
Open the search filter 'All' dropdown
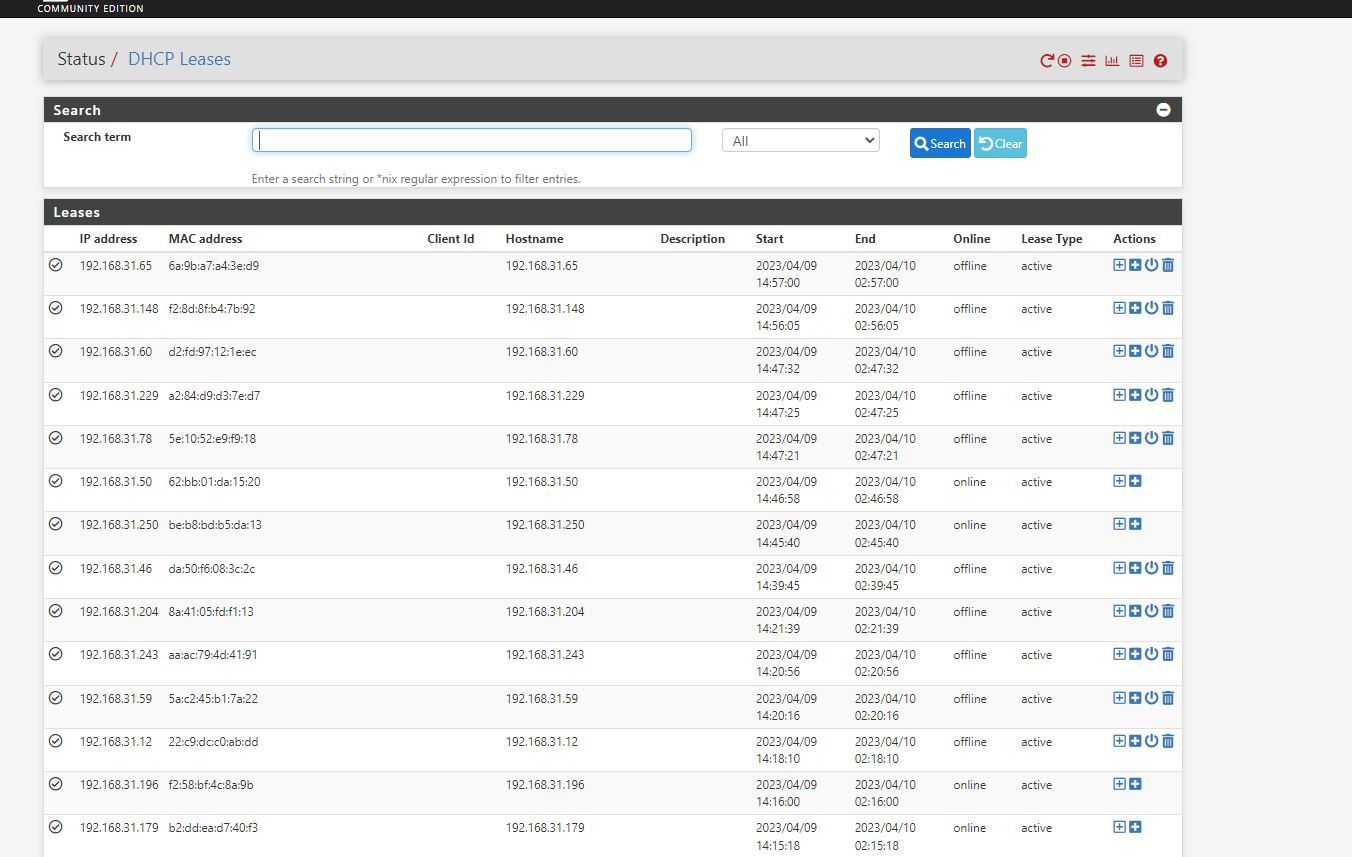coord(801,141)
